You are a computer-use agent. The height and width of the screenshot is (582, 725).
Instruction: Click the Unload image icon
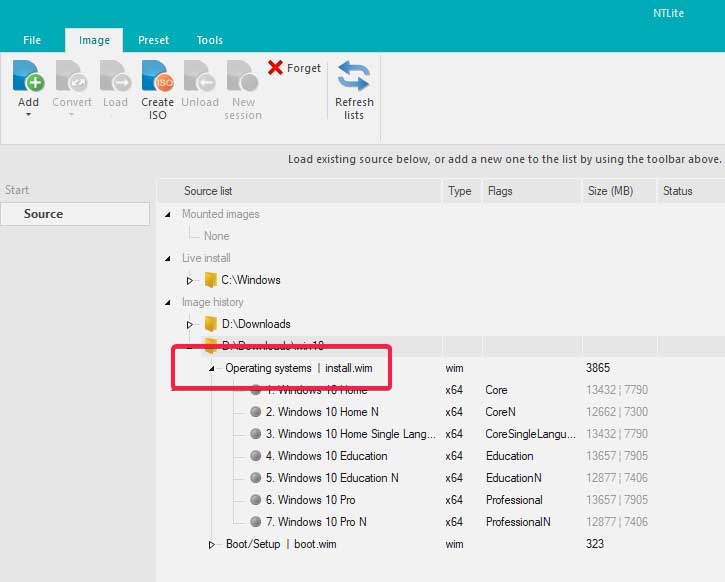point(200,76)
